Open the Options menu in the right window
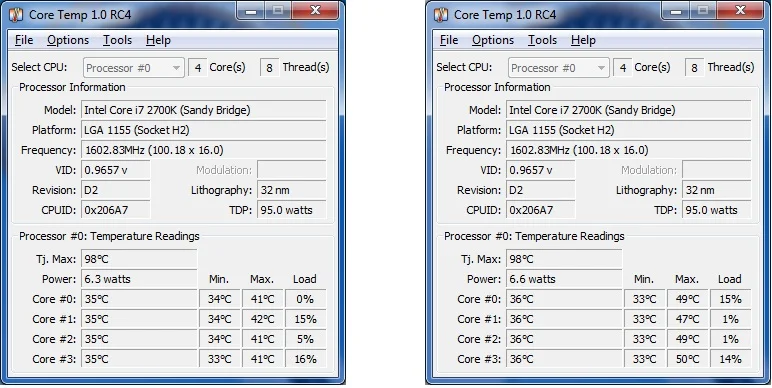 click(493, 40)
